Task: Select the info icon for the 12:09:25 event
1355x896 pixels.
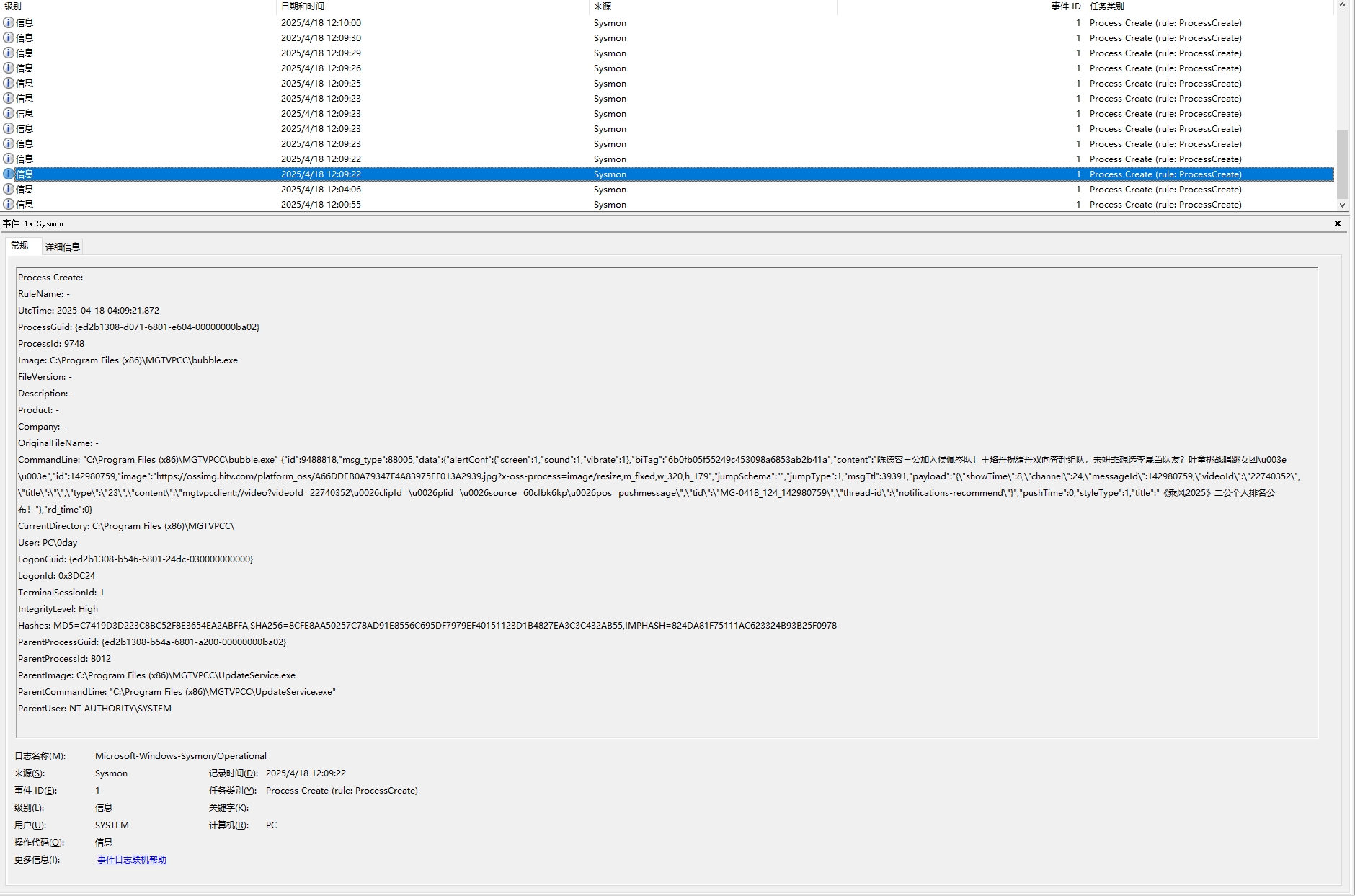Action: pyautogui.click(x=9, y=83)
